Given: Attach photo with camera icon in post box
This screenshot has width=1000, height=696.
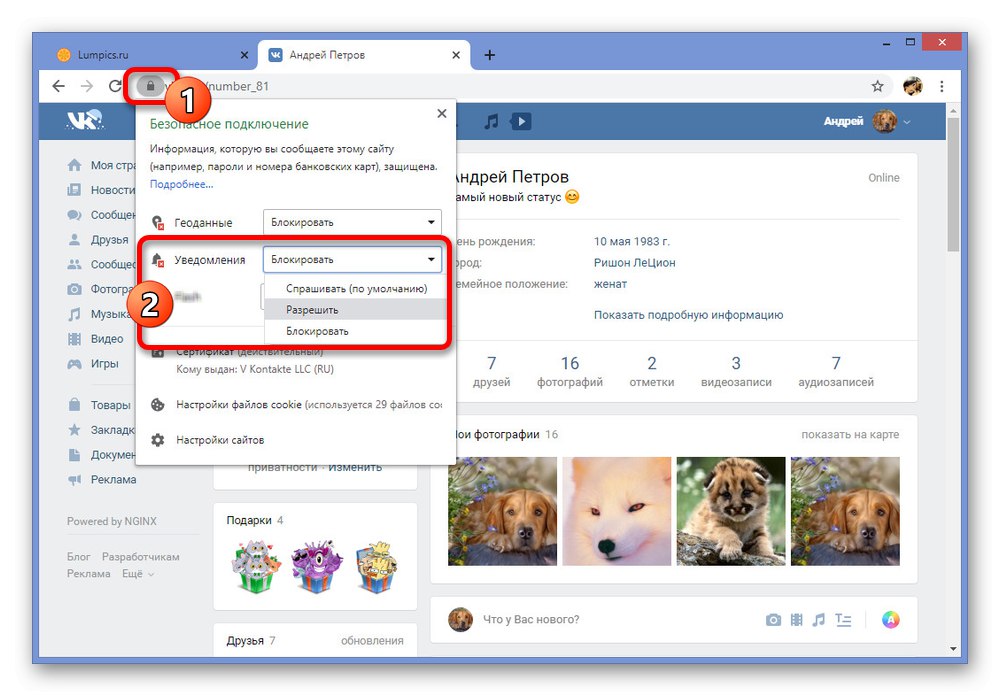Looking at the screenshot, I should [773, 619].
